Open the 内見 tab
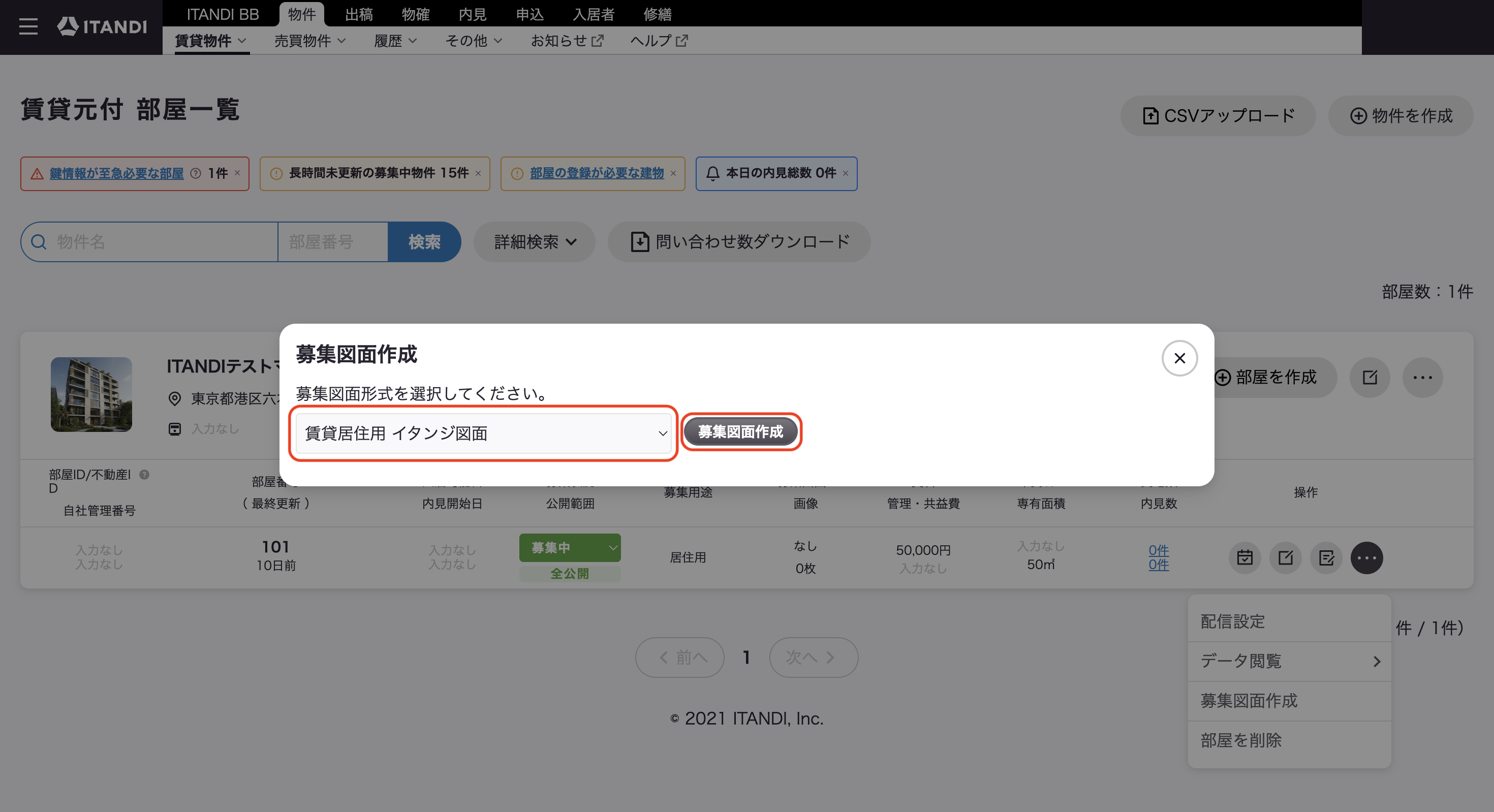This screenshot has height=812, width=1494. click(x=473, y=14)
